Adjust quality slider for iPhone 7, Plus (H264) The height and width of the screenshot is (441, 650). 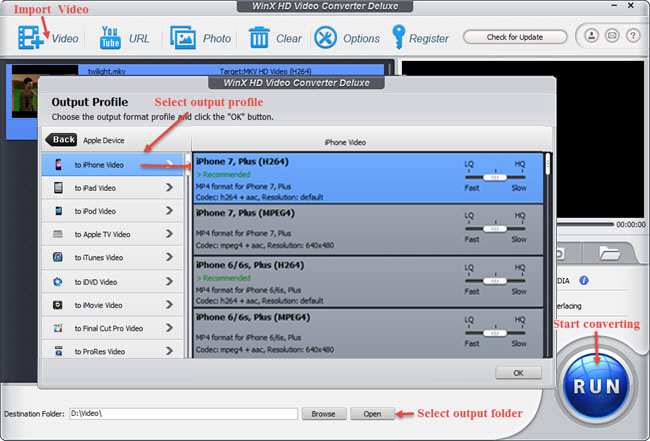pyautogui.click(x=495, y=177)
